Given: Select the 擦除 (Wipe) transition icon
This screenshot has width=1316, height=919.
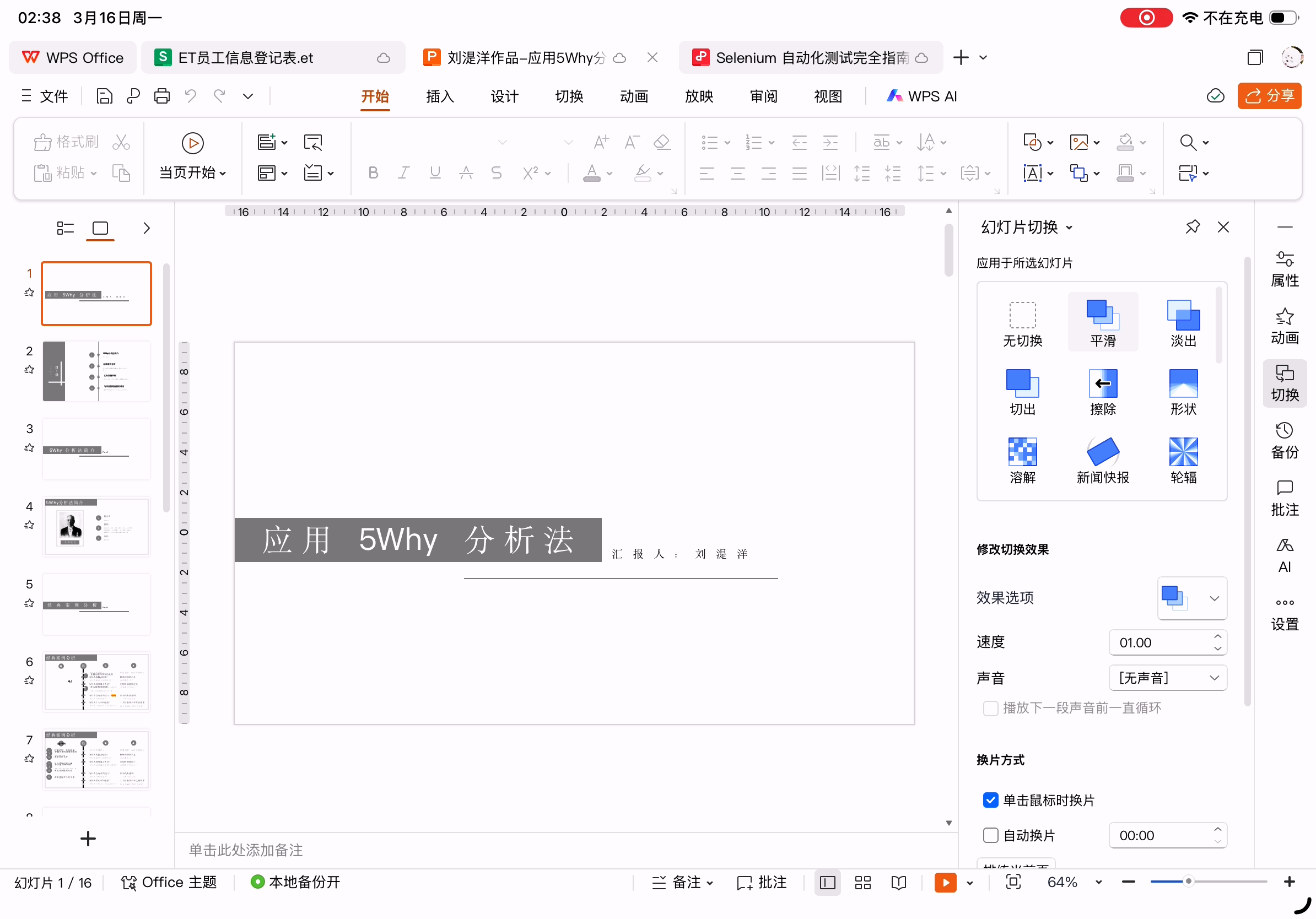Looking at the screenshot, I should pyautogui.click(x=1102, y=383).
